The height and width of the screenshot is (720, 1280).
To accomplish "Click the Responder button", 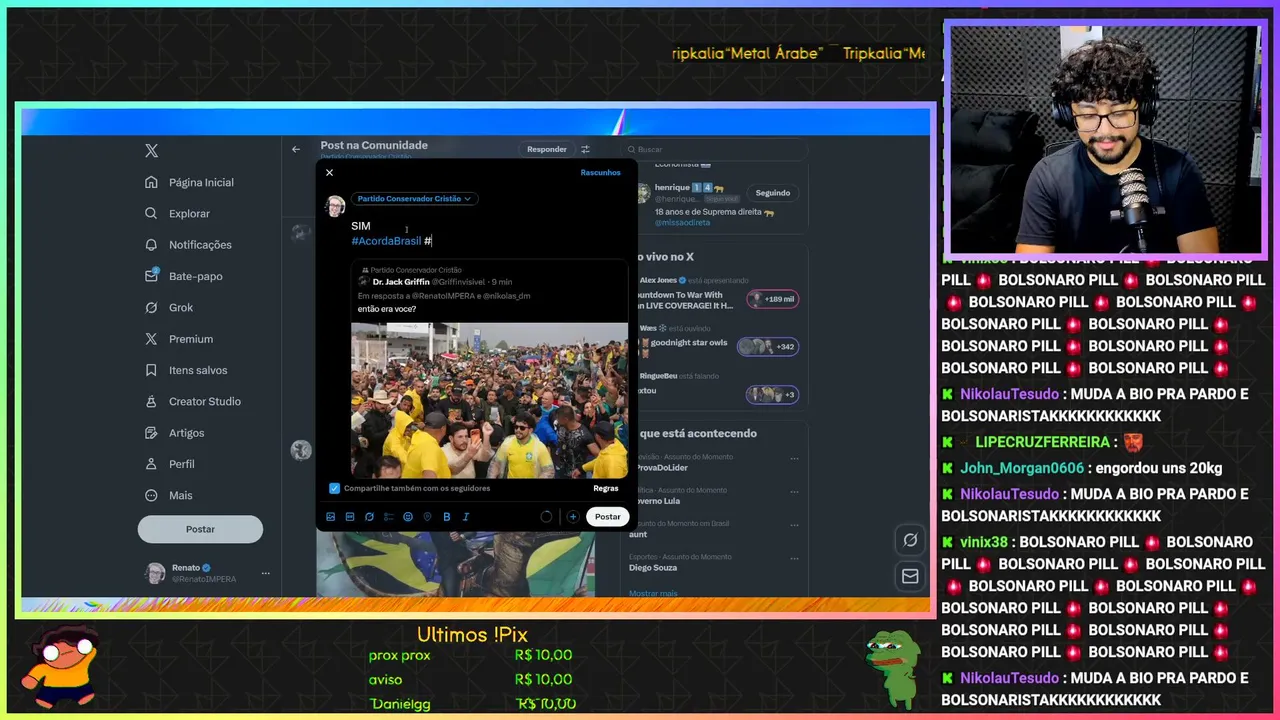I will pos(547,149).
